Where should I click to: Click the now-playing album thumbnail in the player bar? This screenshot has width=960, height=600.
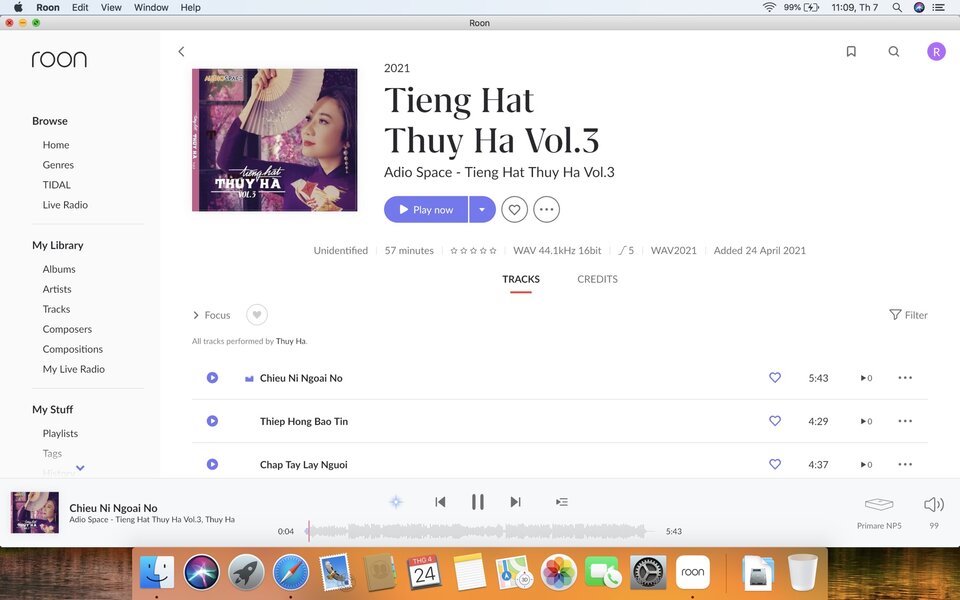35,512
